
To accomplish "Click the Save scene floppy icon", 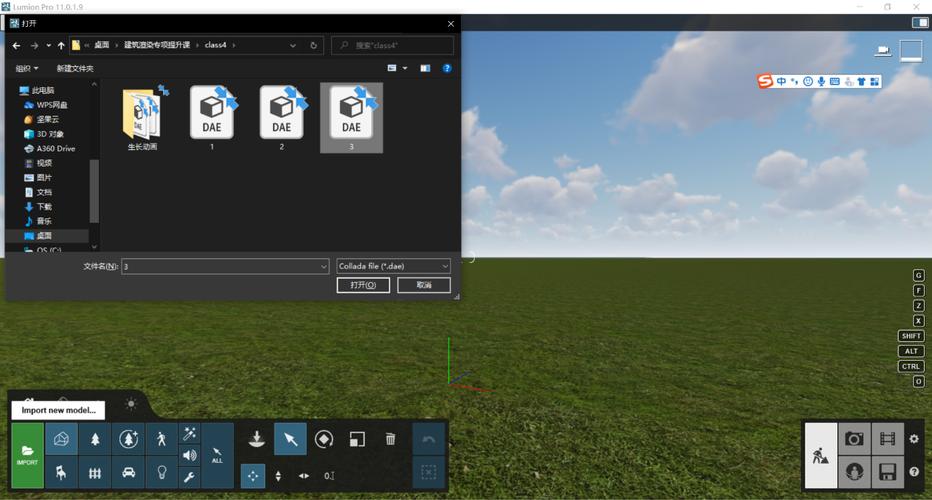I will [x=887, y=471].
